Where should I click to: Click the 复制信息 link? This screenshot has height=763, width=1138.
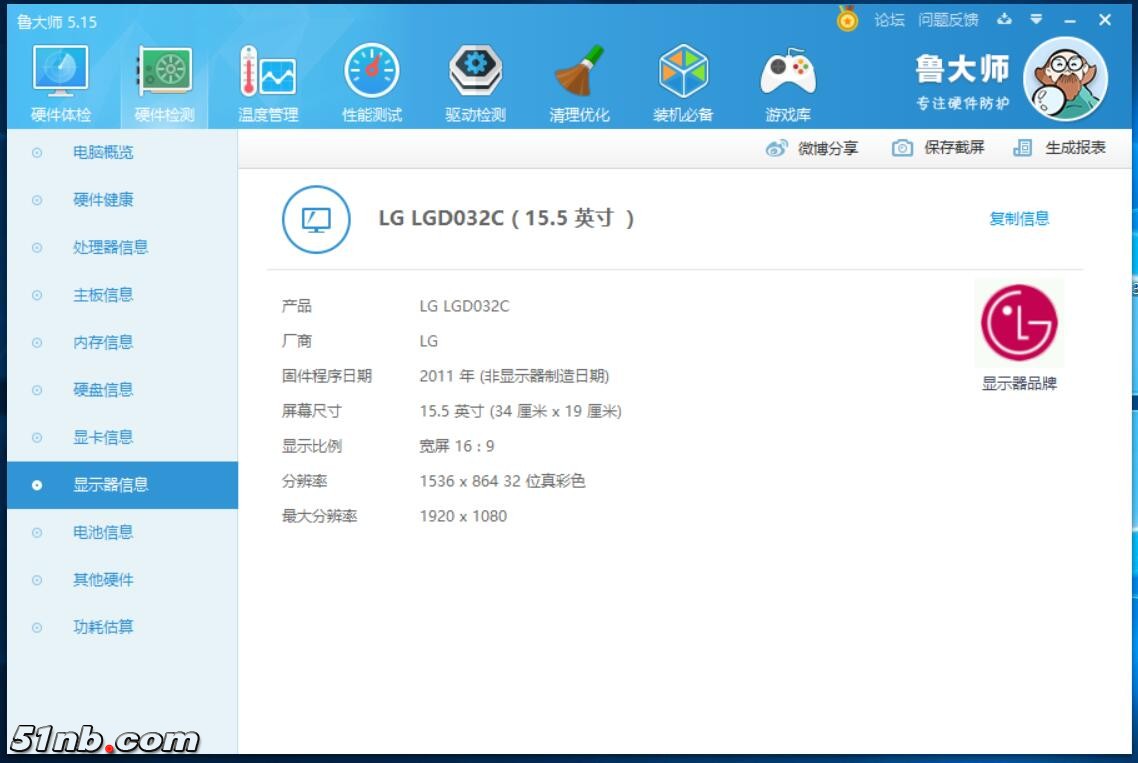tap(1018, 219)
